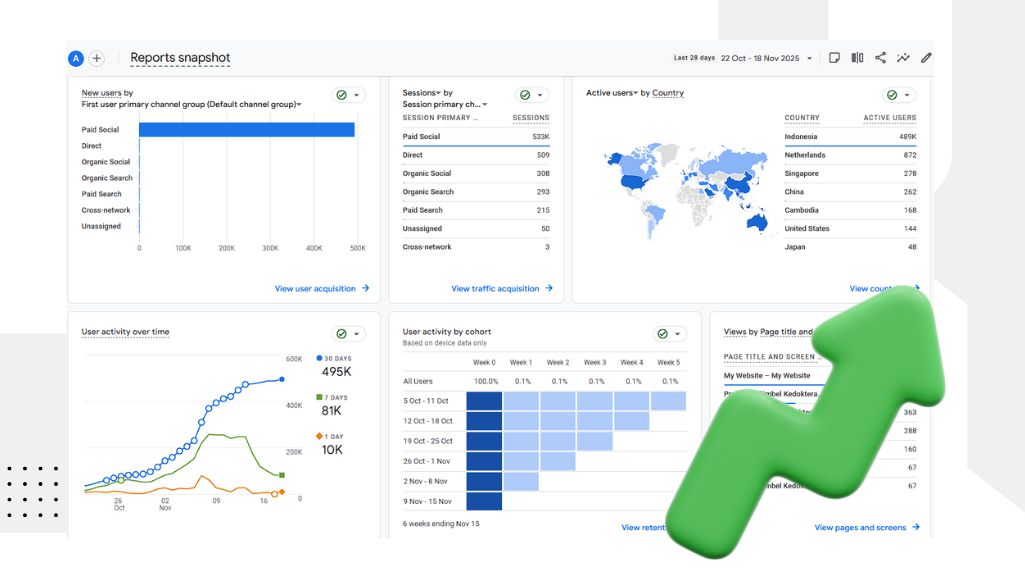Image resolution: width=1025 pixels, height=578 pixels.
Task: Click the arrow icon beside View traffic acquisition
Action: click(x=548, y=289)
